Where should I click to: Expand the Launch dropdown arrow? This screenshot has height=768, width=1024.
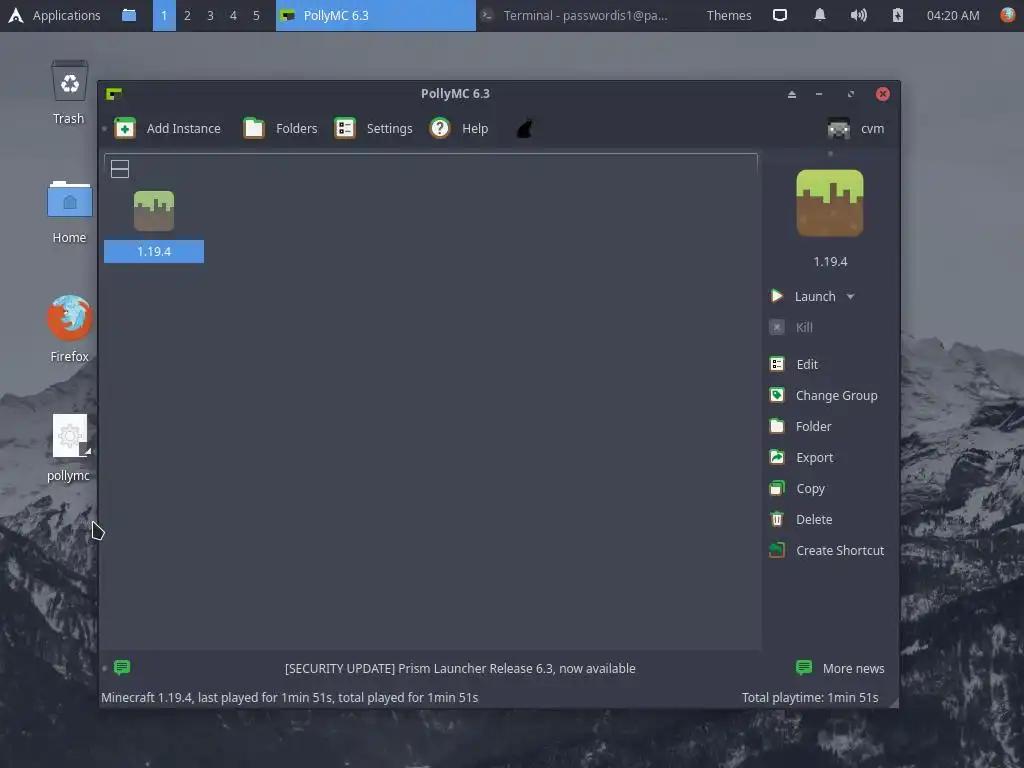[x=850, y=296]
